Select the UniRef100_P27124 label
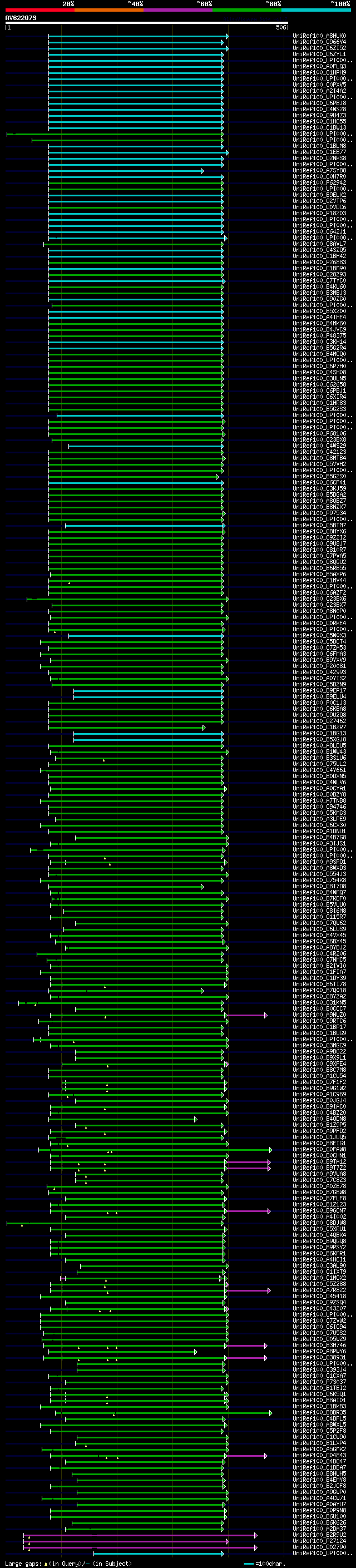This screenshot has height=1568, width=356. pos(319,1541)
